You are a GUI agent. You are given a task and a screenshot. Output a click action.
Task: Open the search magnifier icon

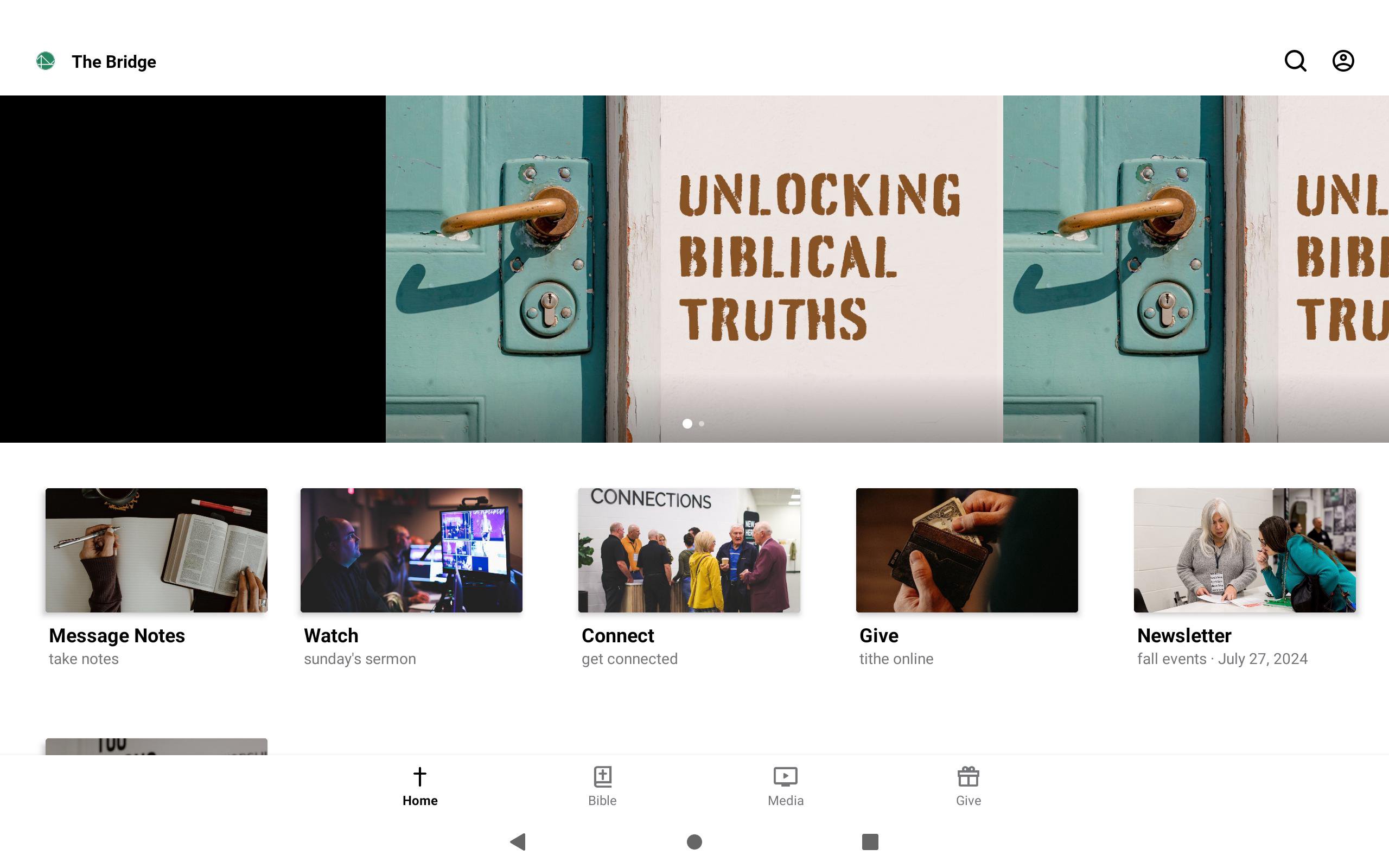pyautogui.click(x=1295, y=61)
